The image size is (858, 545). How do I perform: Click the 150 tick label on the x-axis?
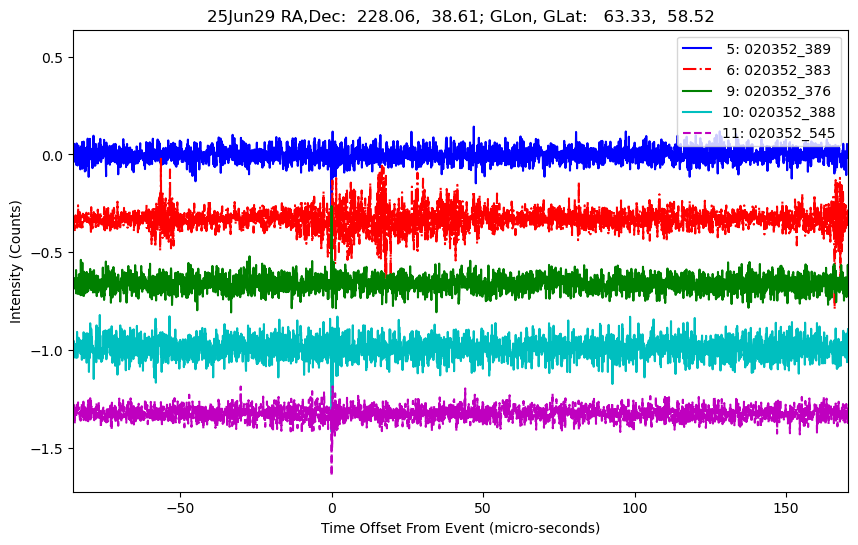click(x=786, y=508)
